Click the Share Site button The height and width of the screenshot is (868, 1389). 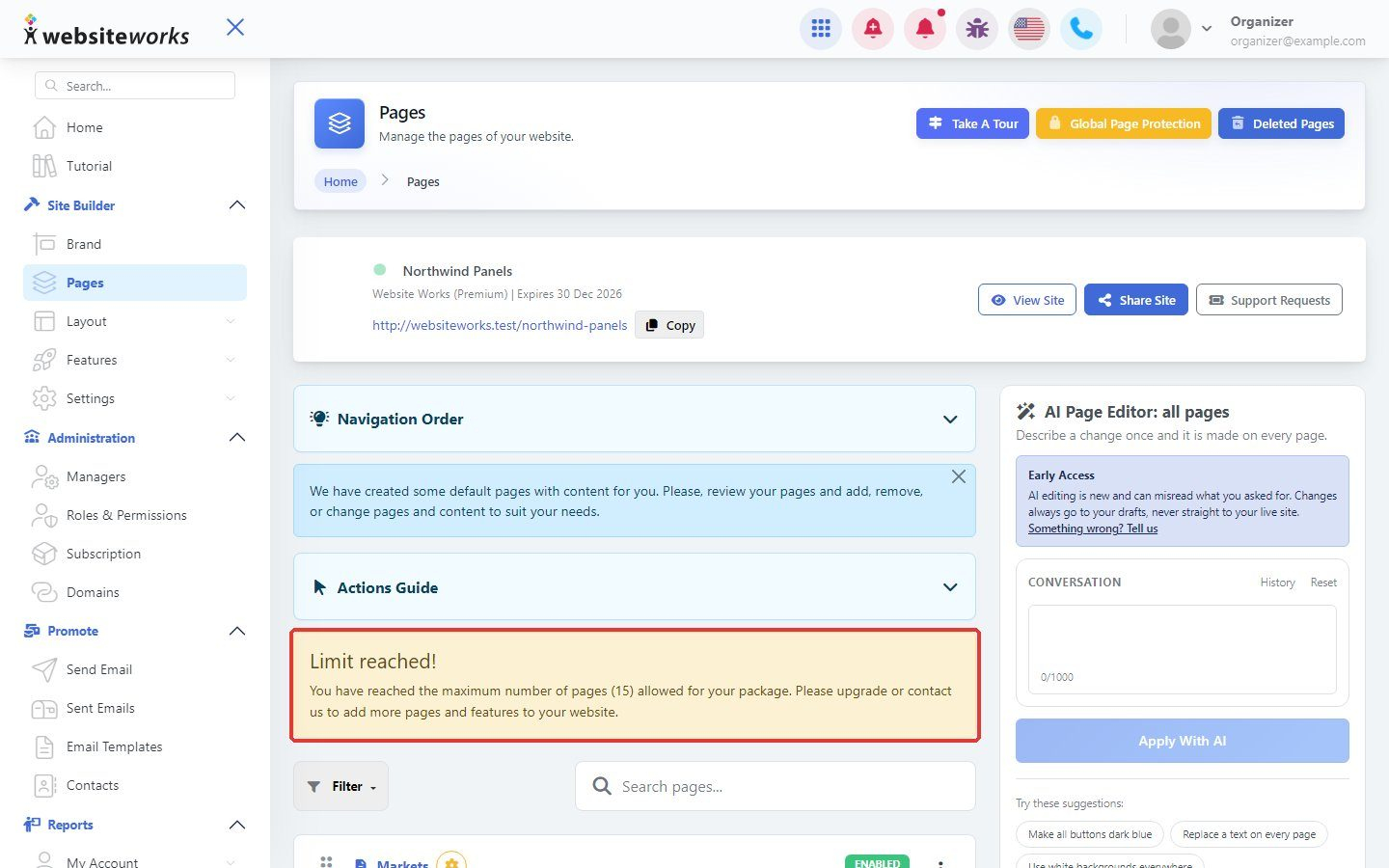coord(1136,300)
